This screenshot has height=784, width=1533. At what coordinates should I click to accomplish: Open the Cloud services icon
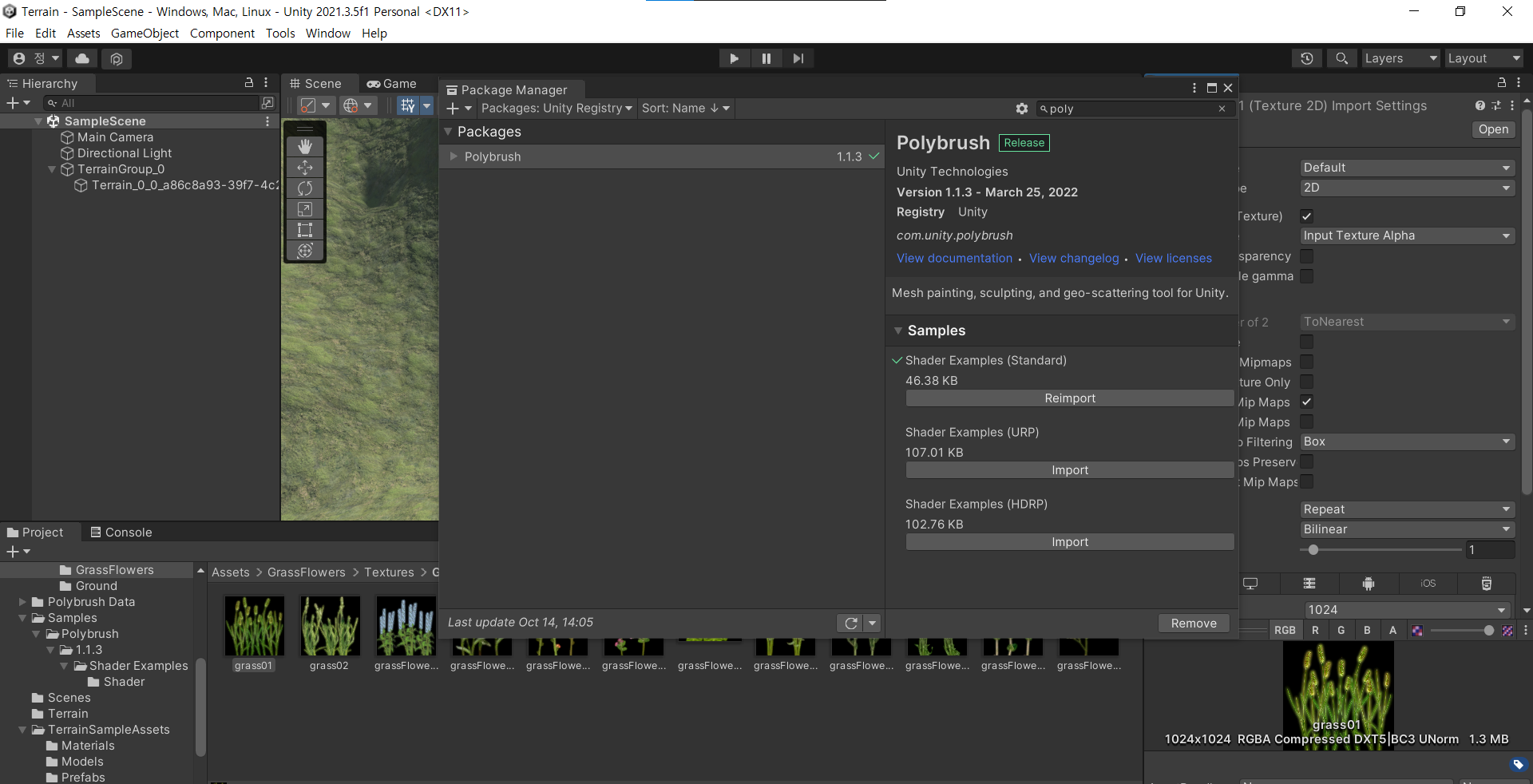coord(82,58)
